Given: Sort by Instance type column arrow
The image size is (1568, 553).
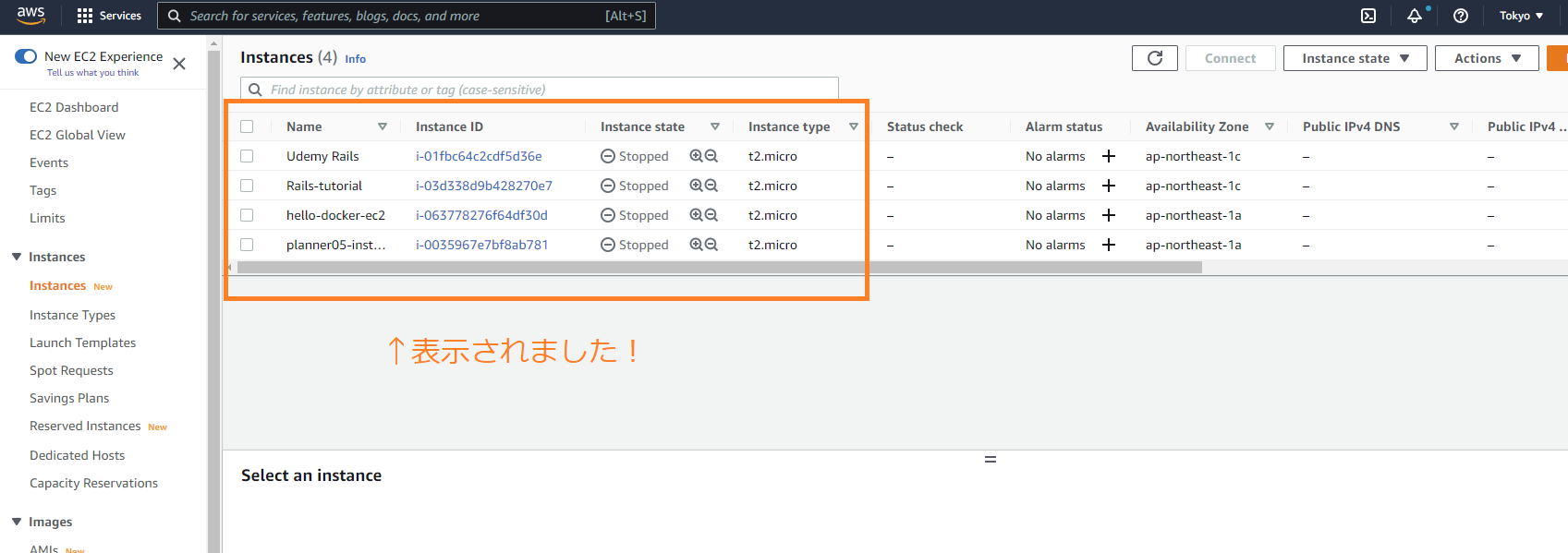Looking at the screenshot, I should point(854,126).
